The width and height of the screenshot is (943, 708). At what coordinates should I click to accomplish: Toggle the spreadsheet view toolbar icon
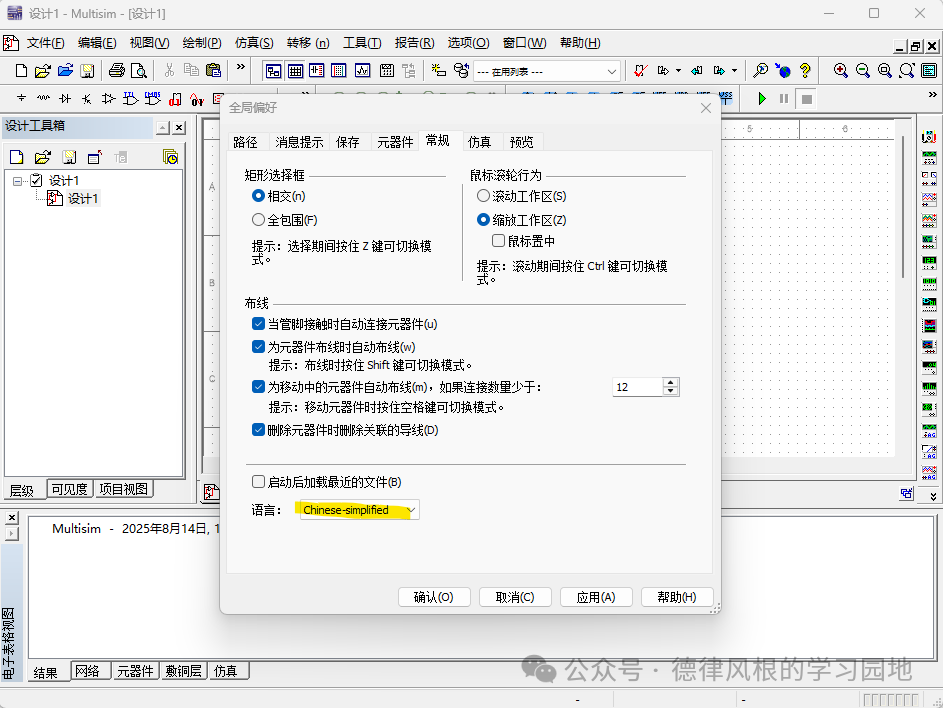tap(295, 71)
